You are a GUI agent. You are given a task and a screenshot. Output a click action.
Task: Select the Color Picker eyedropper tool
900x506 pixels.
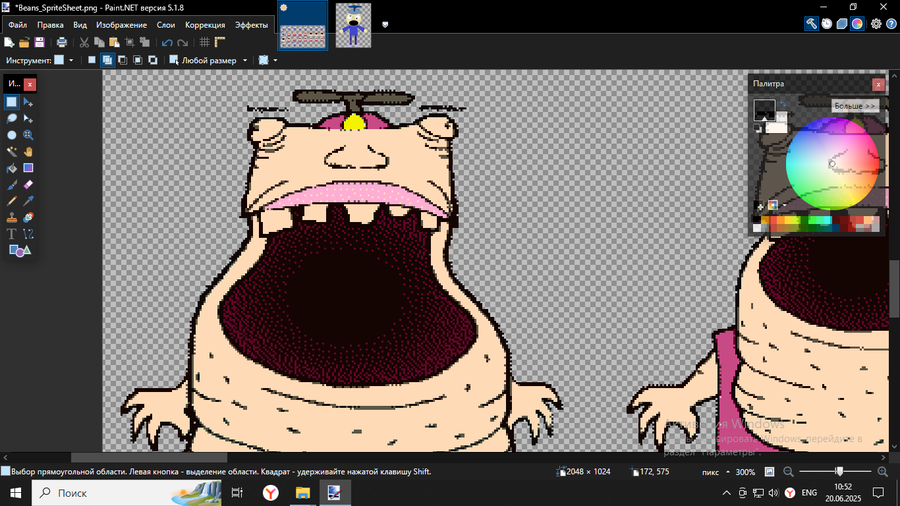(x=28, y=201)
